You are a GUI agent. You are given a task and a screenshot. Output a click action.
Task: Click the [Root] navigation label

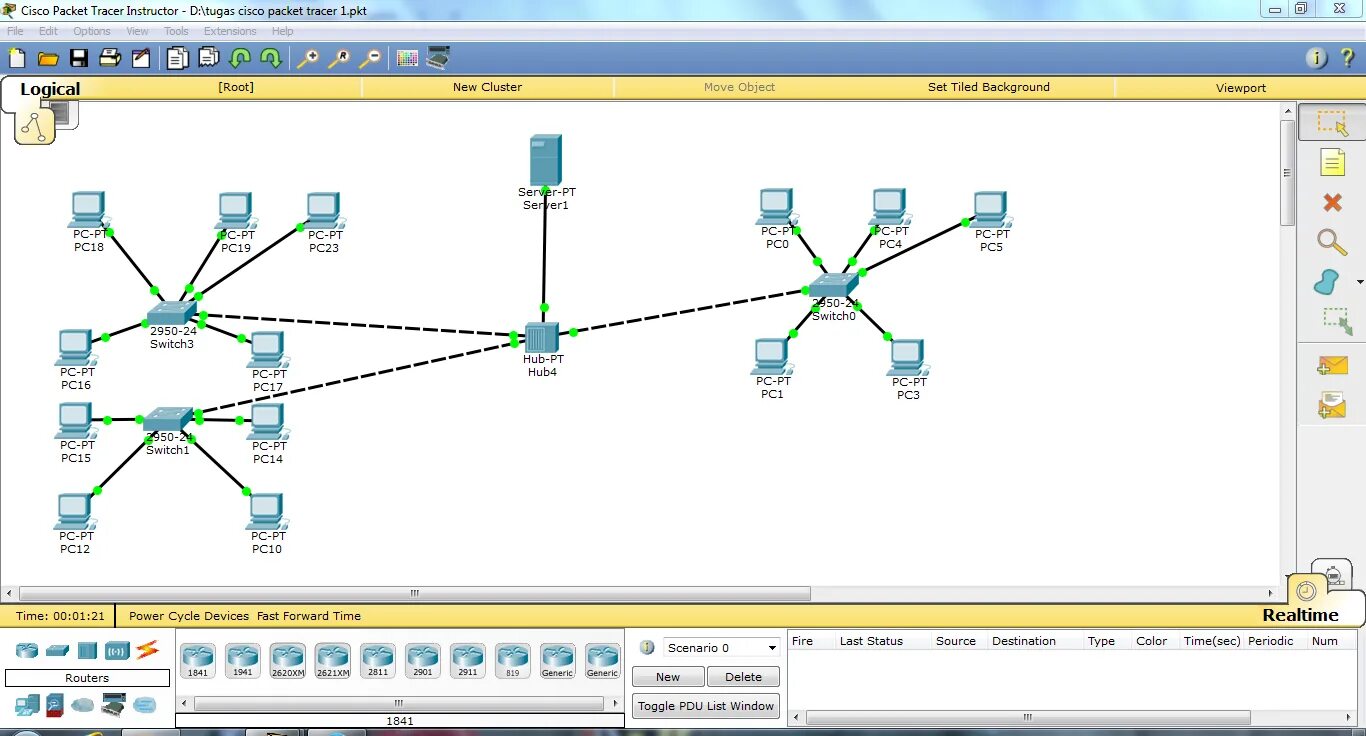(x=236, y=87)
